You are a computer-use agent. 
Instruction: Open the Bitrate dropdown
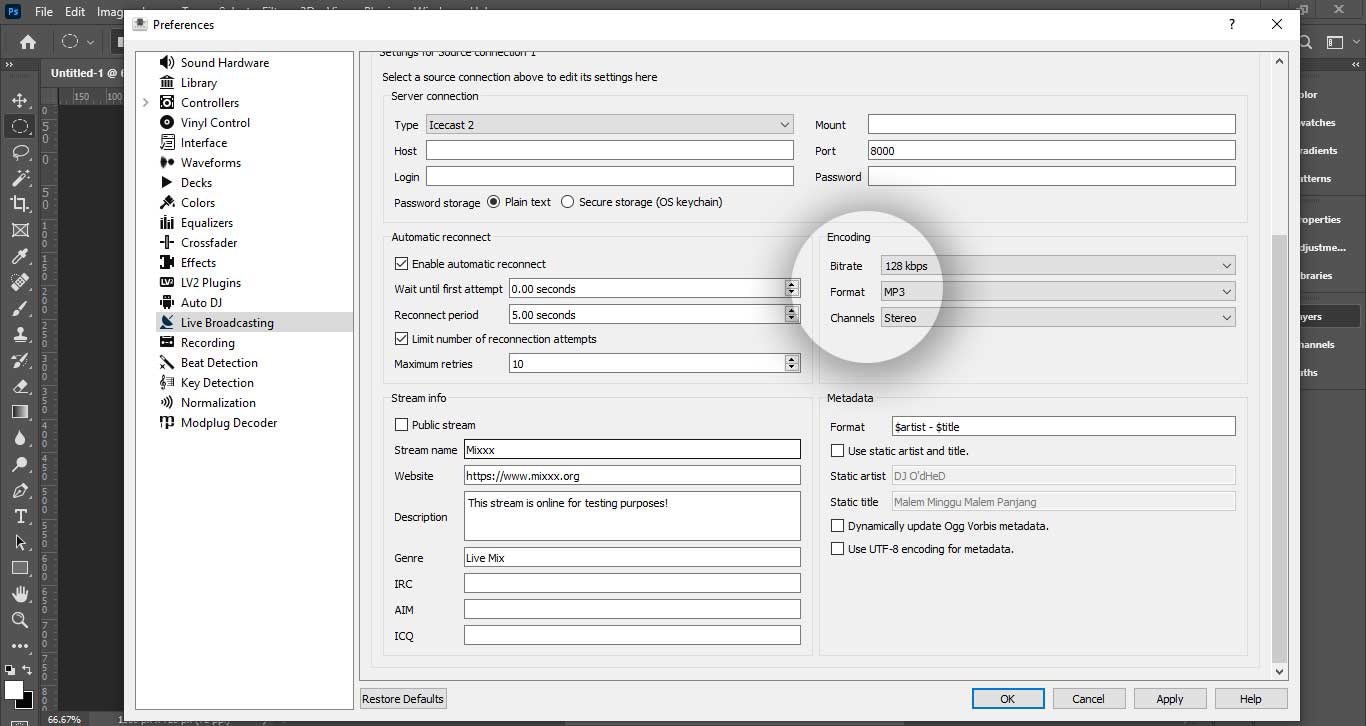point(1058,266)
